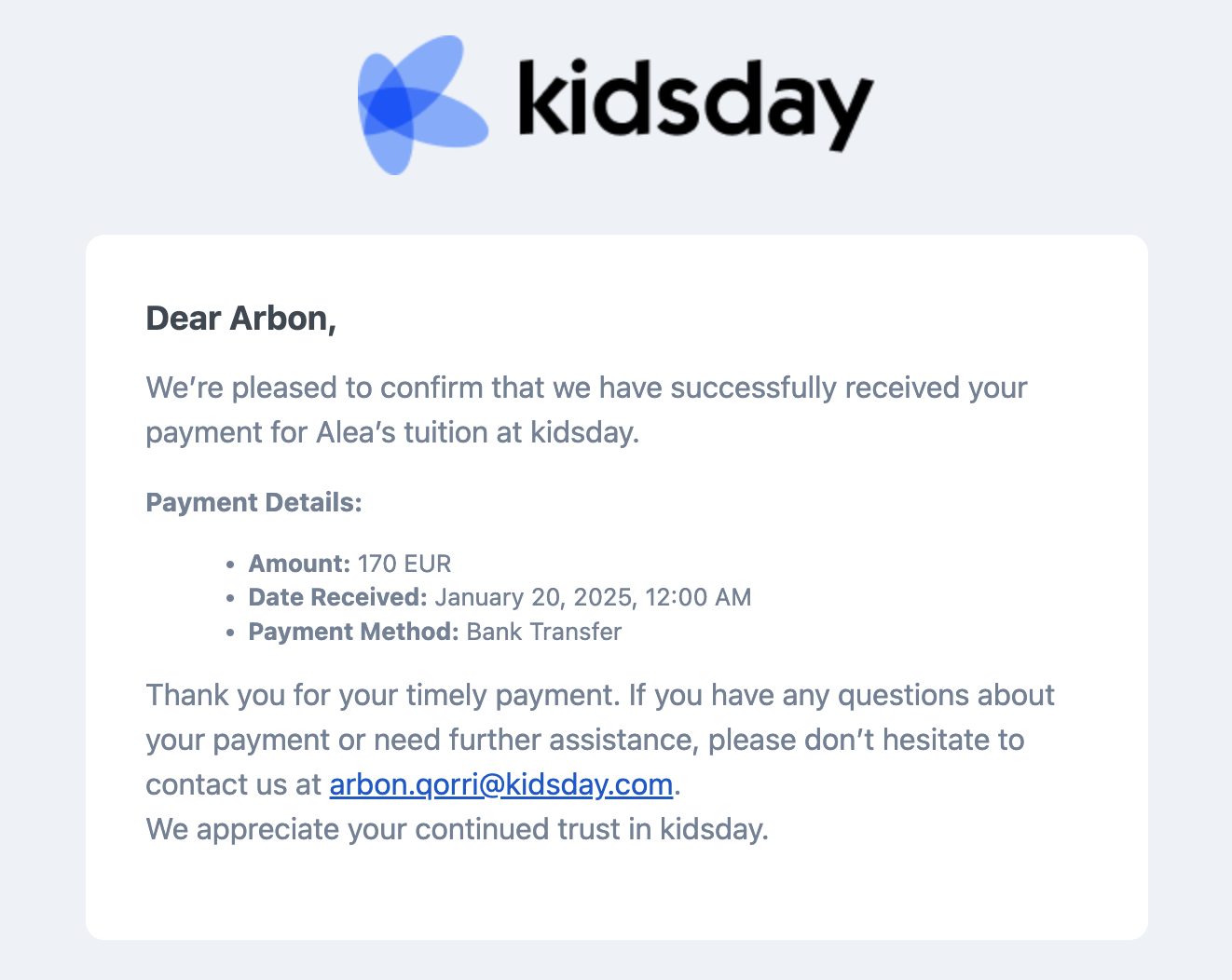Click the Dear Arbon greeting heading
This screenshot has height=980, width=1232.
[240, 319]
